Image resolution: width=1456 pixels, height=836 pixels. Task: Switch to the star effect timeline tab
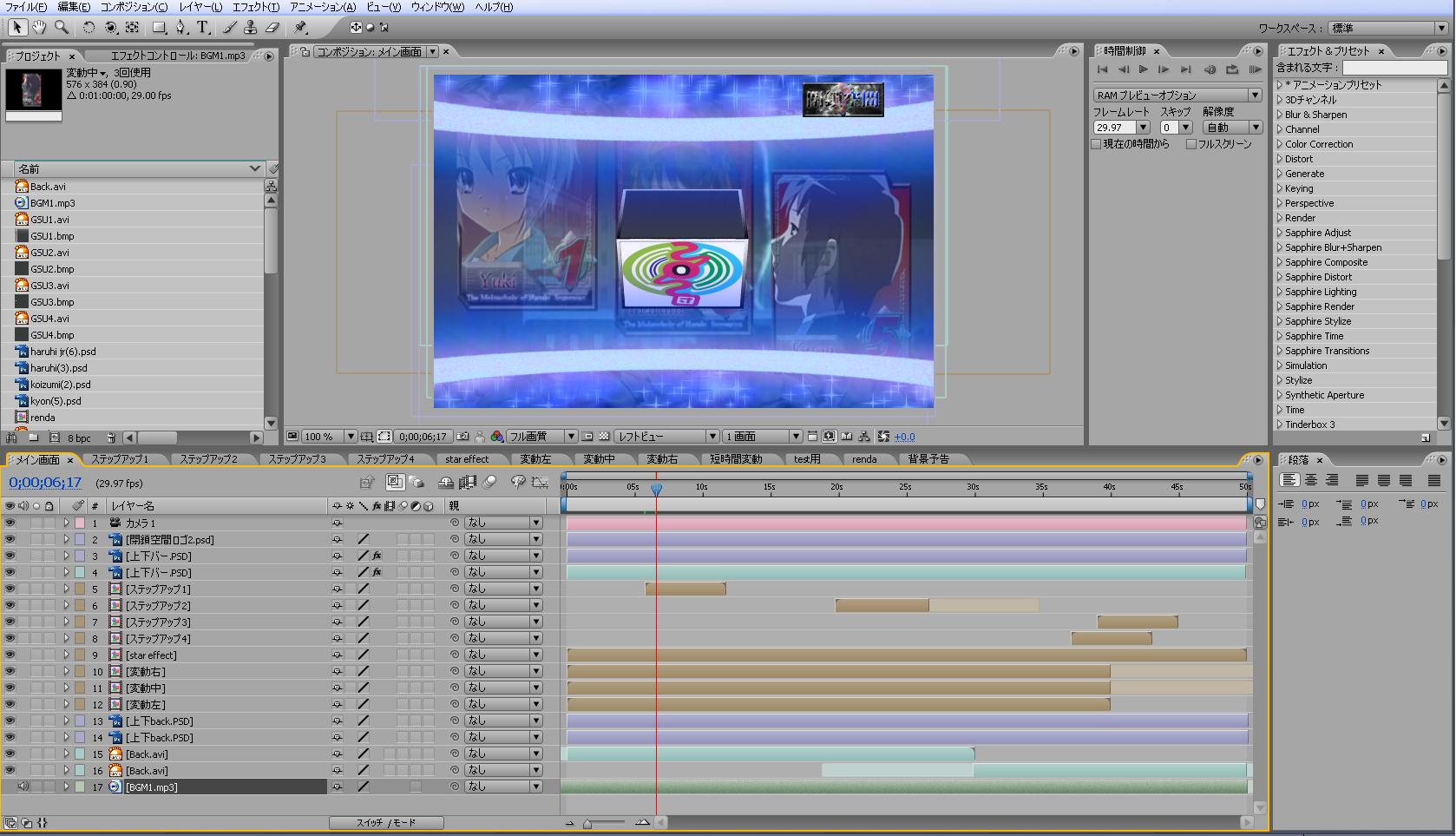[467, 459]
